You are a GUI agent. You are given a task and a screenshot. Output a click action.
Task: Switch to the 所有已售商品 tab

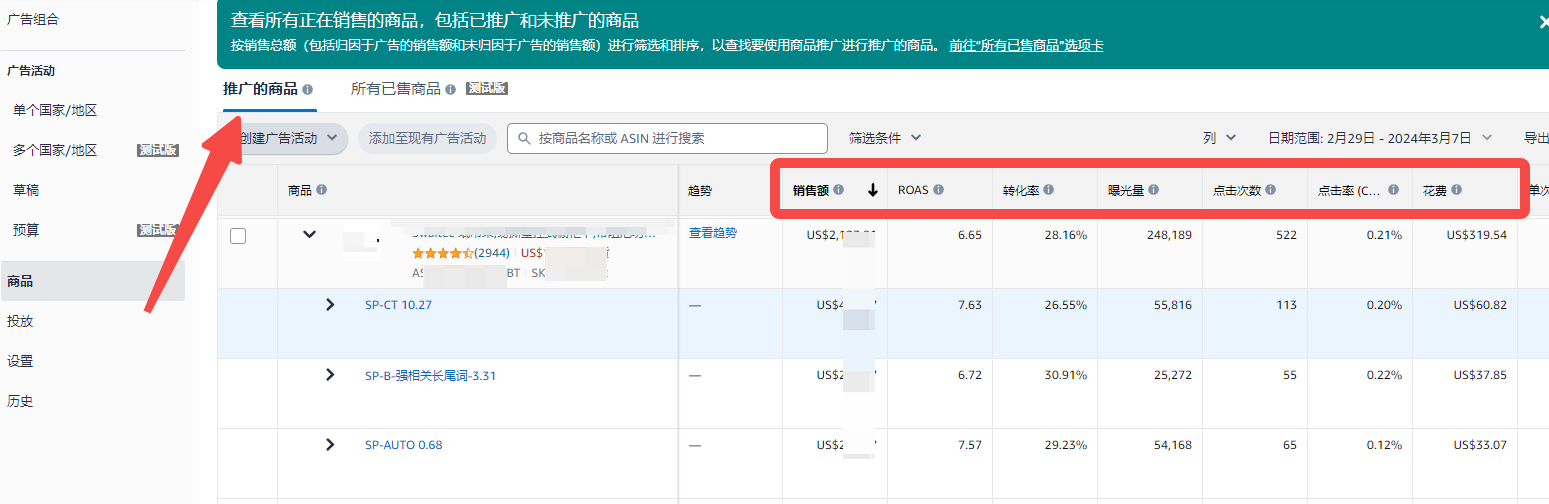pos(395,89)
